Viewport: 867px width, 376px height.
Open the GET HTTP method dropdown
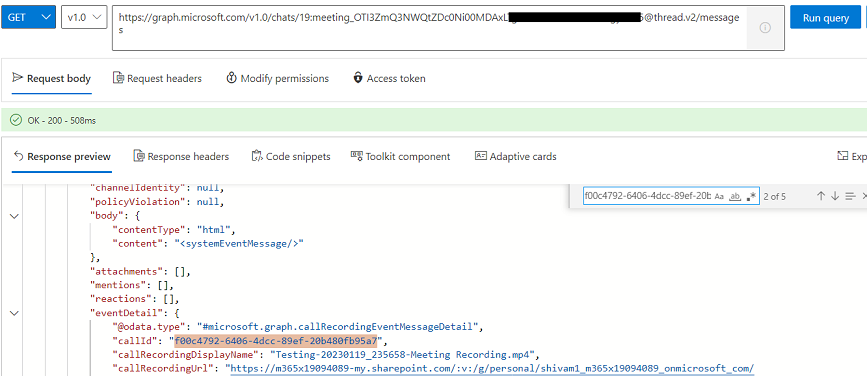pos(28,17)
